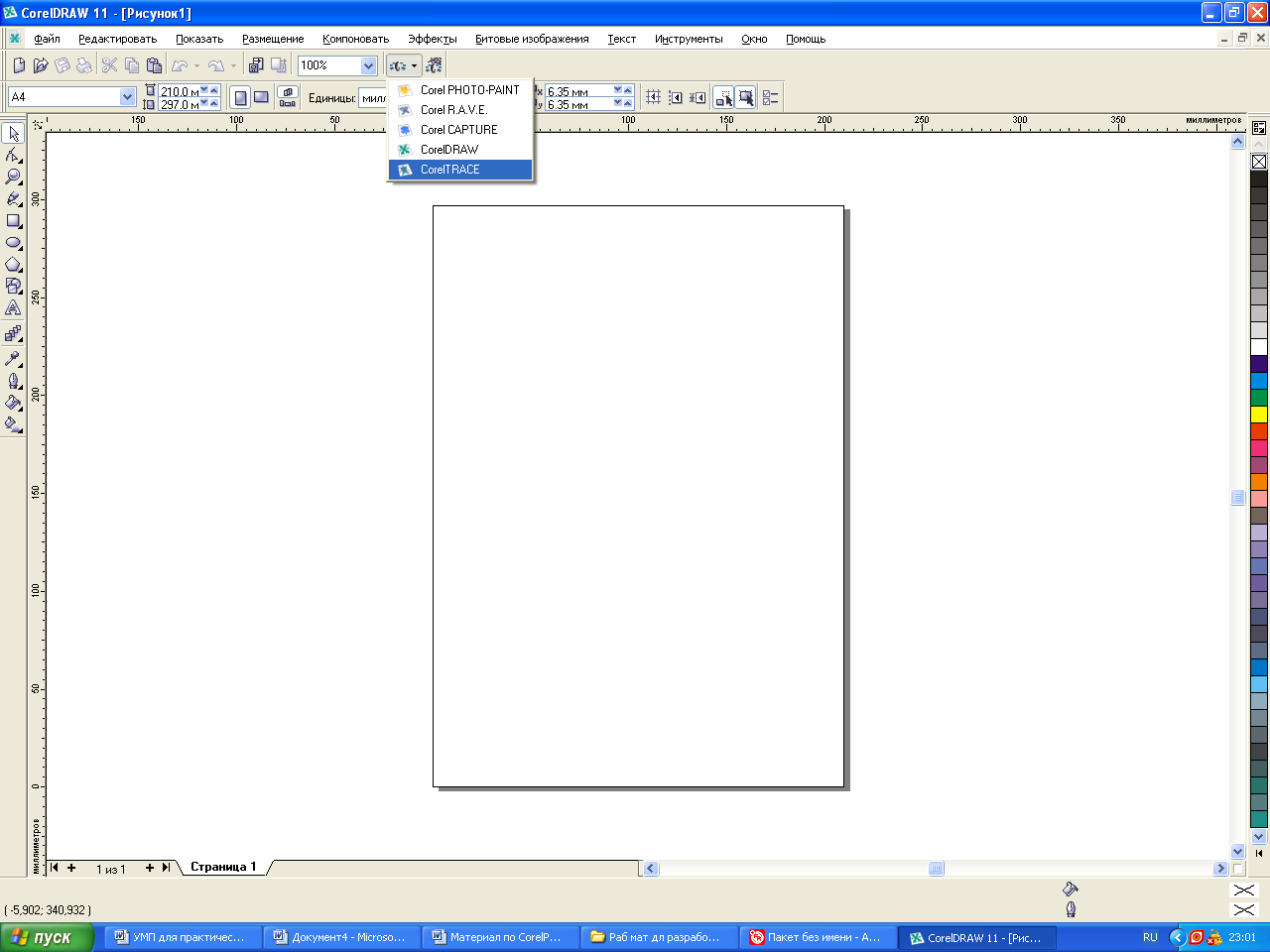The width and height of the screenshot is (1270, 952).
Task: Click the Paste clipboard icon
Action: 154,65
